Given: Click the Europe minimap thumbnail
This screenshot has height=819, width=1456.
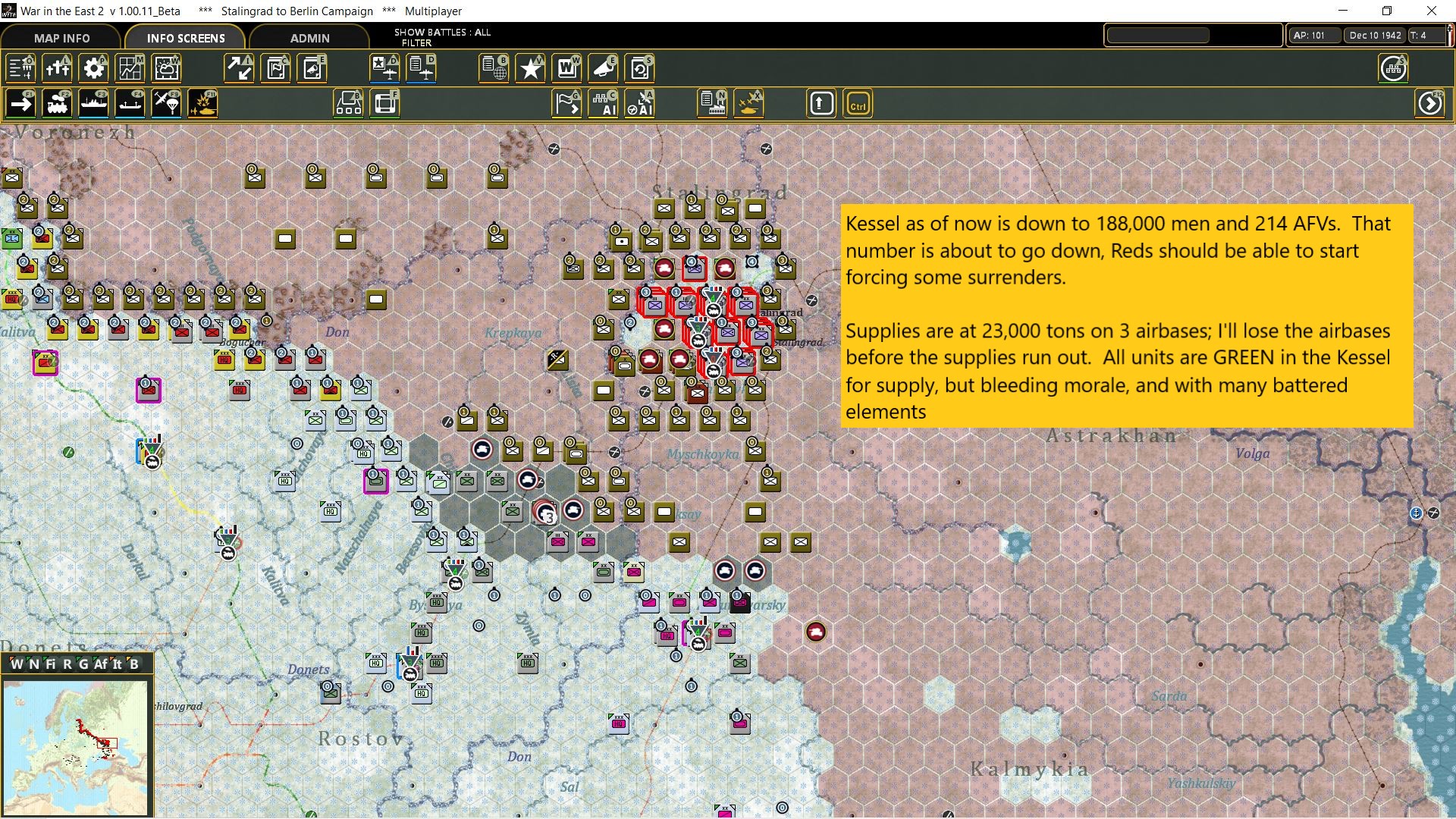Looking at the screenshot, I should point(75,747).
